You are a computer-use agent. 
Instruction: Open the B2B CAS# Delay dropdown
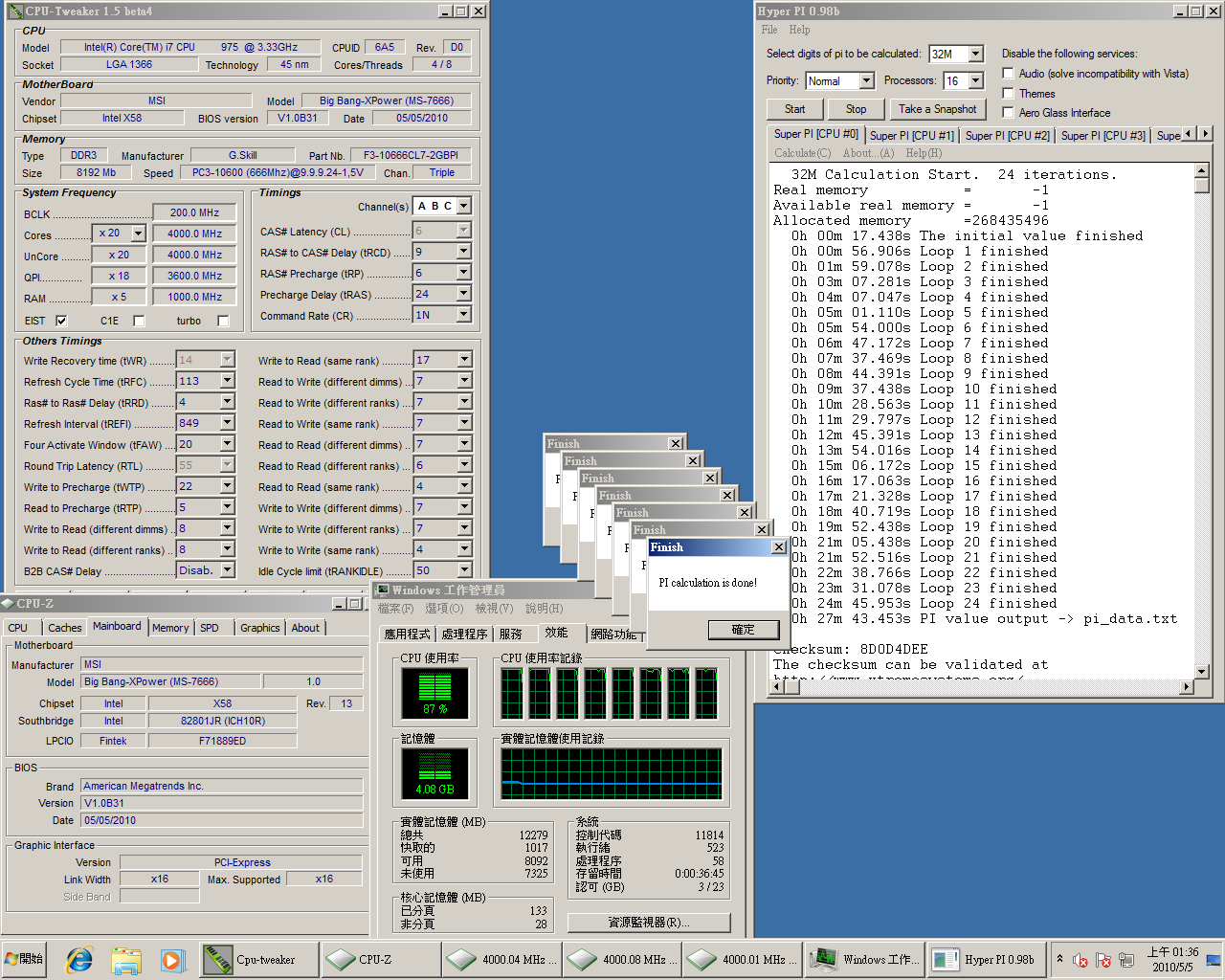pyautogui.click(x=228, y=570)
